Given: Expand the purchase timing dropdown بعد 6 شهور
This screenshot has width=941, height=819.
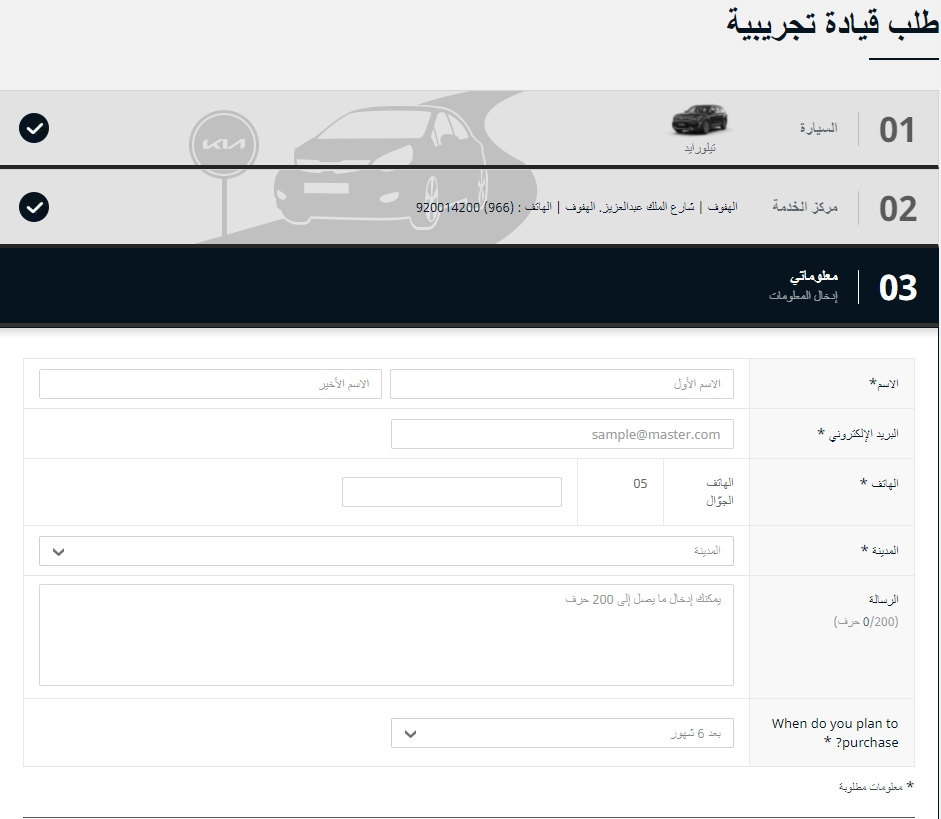Looking at the screenshot, I should tap(561, 733).
